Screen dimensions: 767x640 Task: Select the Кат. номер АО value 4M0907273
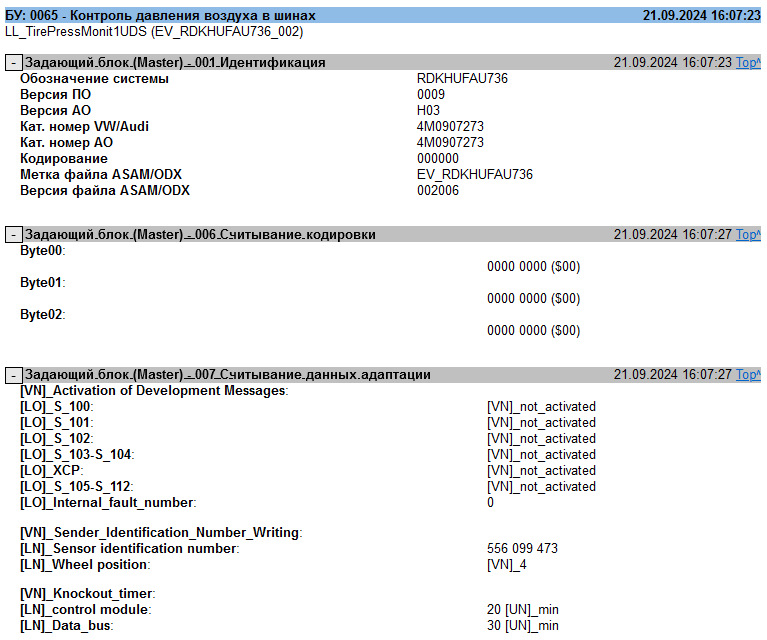(450, 142)
